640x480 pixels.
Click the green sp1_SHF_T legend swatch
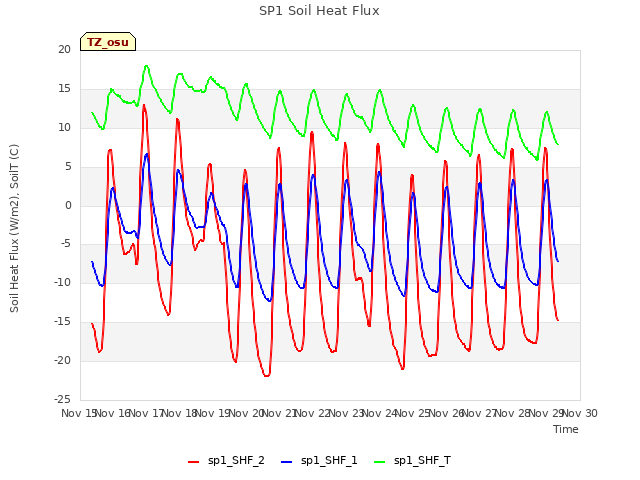click(380, 462)
